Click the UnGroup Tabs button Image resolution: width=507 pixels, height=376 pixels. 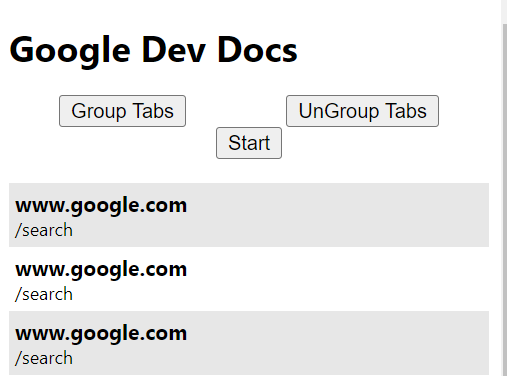click(362, 111)
